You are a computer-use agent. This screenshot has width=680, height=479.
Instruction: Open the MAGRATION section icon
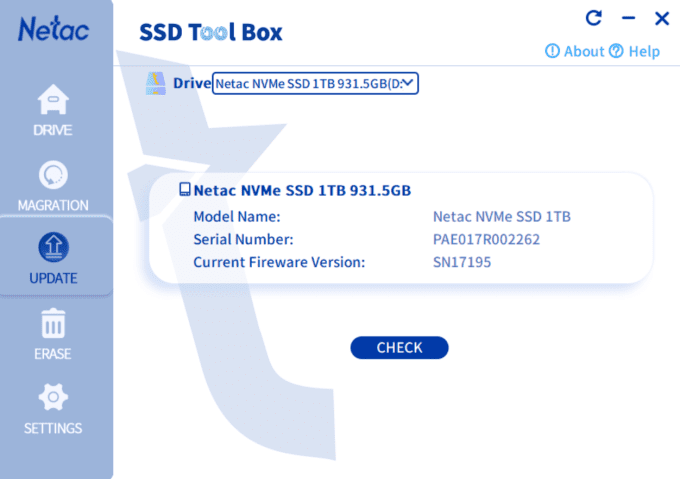[53, 175]
